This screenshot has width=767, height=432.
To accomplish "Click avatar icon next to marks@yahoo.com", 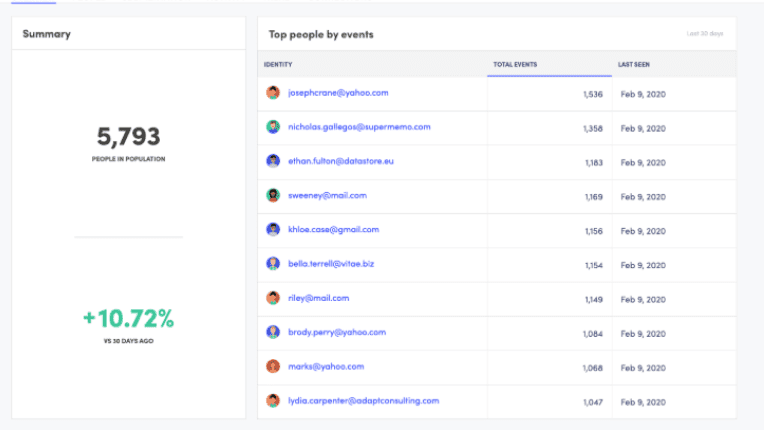I will pos(273,366).
